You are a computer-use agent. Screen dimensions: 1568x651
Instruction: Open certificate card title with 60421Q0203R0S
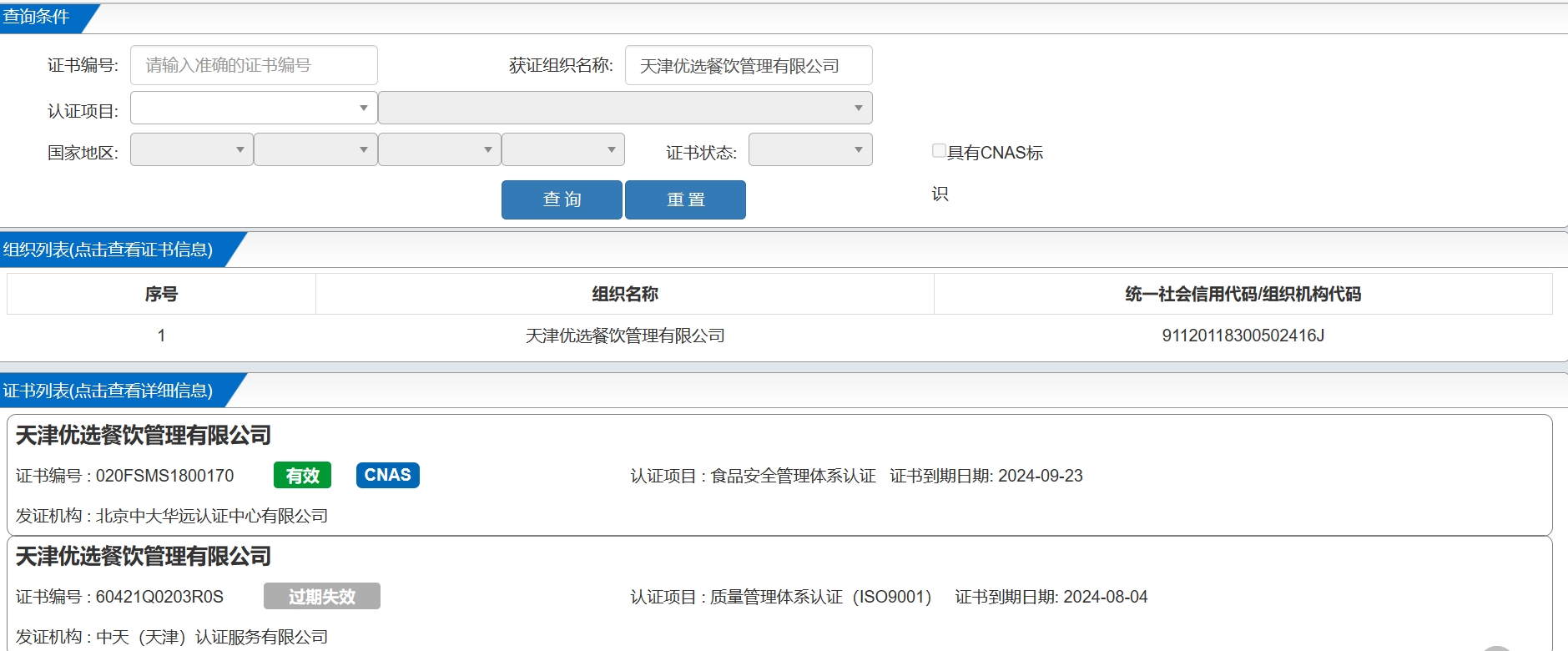pyautogui.click(x=144, y=556)
